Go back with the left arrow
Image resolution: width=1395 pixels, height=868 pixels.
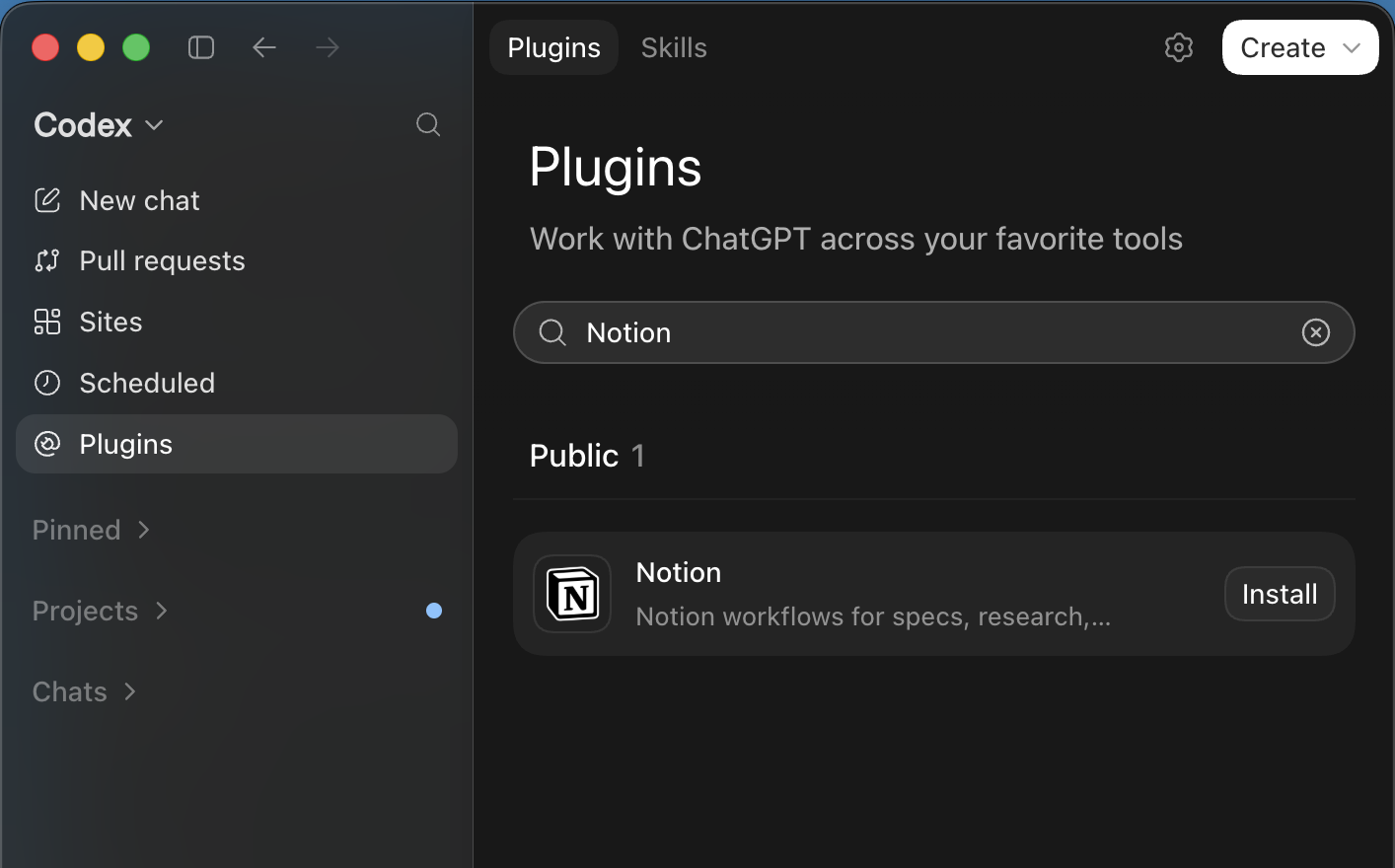pos(263,47)
